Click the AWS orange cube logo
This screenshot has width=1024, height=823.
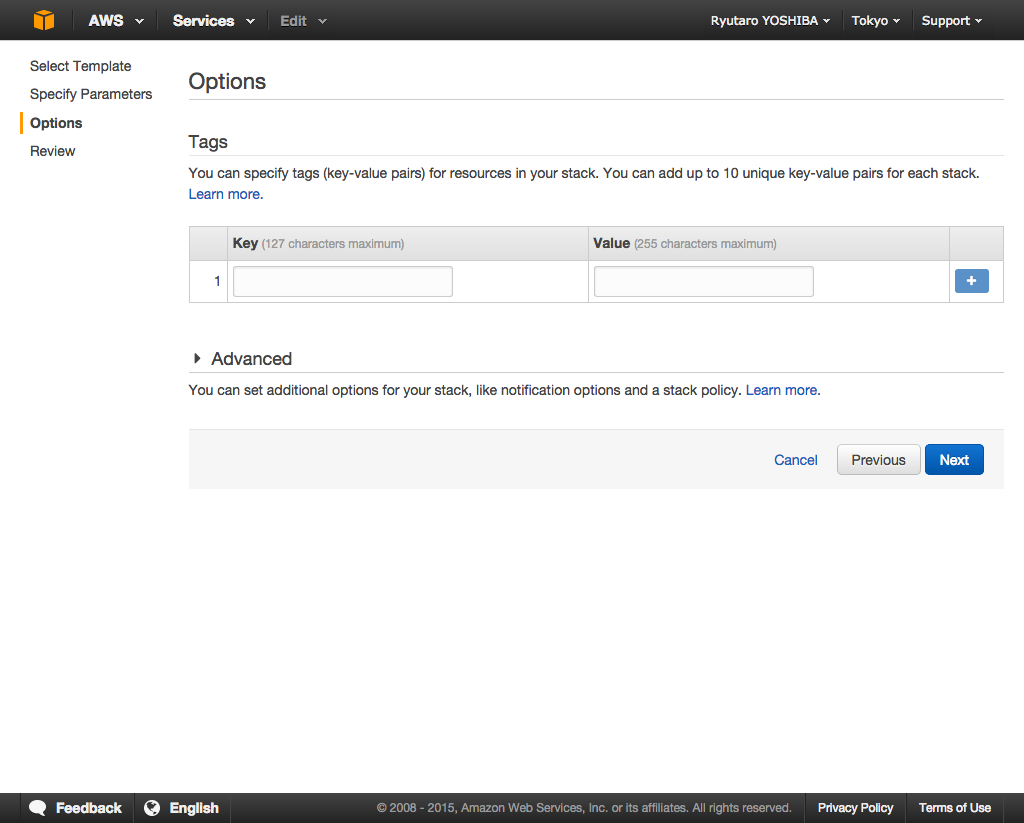tap(44, 20)
